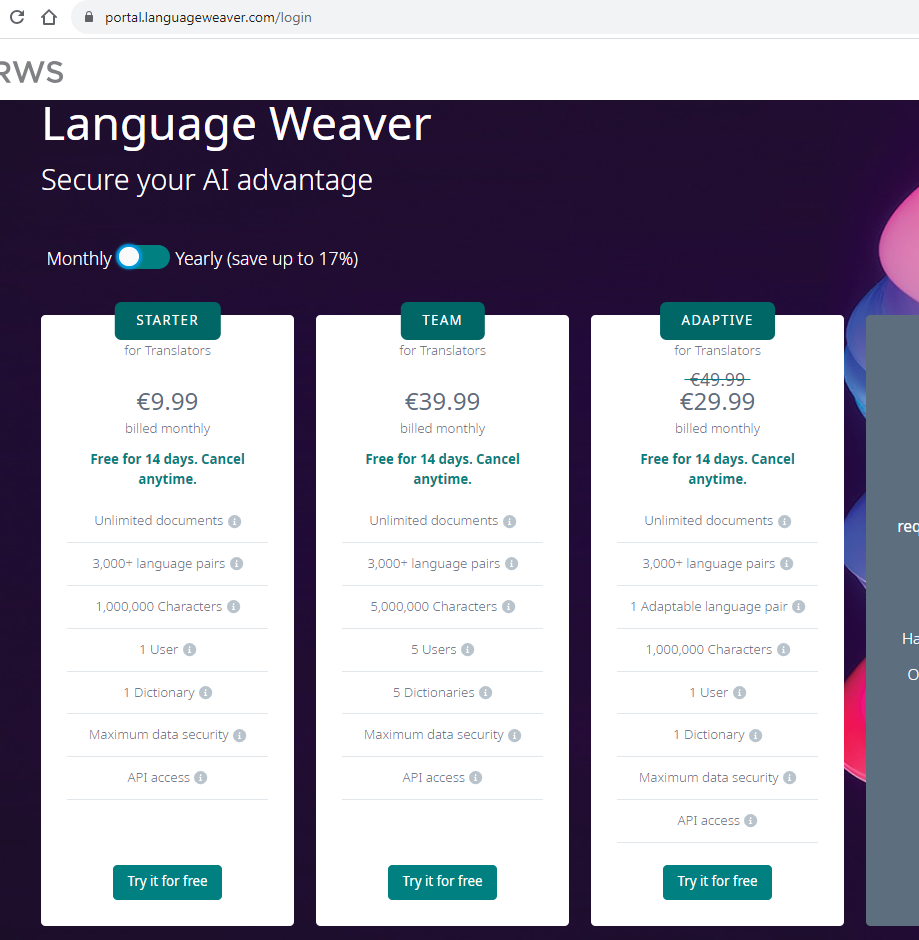Image resolution: width=919 pixels, height=940 pixels.
Task: Start free trial on the Starter plan
Action: point(167,882)
